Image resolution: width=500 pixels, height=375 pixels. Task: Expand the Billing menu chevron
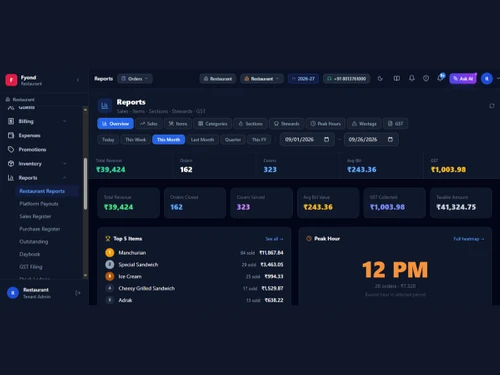point(65,121)
